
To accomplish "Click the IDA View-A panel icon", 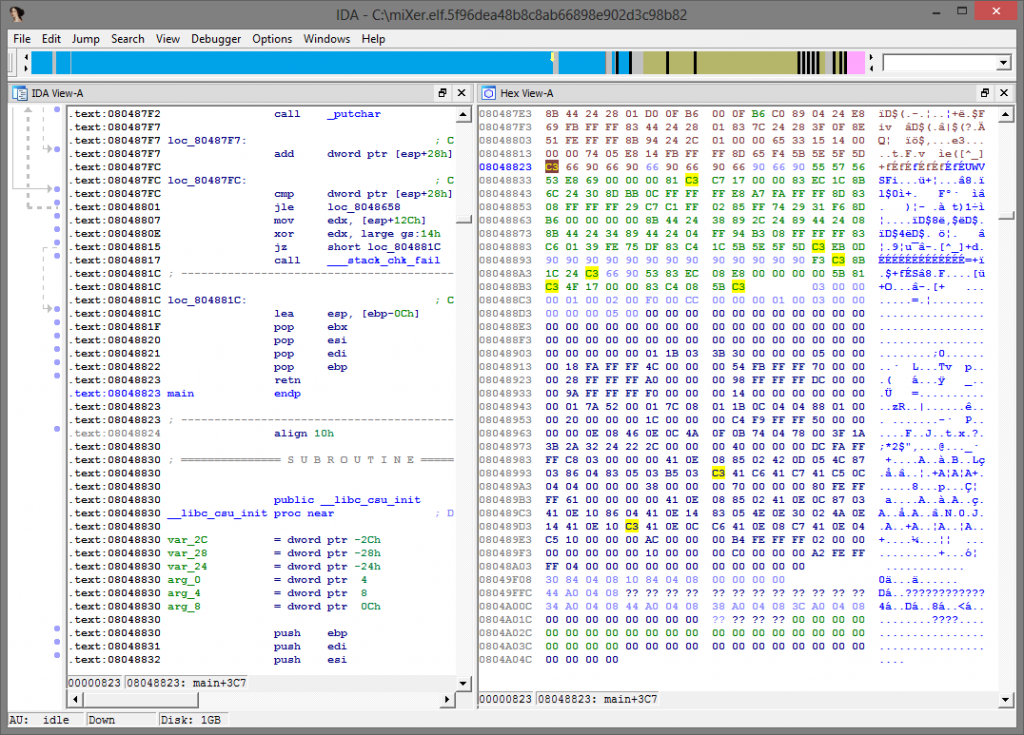I will click(x=20, y=93).
